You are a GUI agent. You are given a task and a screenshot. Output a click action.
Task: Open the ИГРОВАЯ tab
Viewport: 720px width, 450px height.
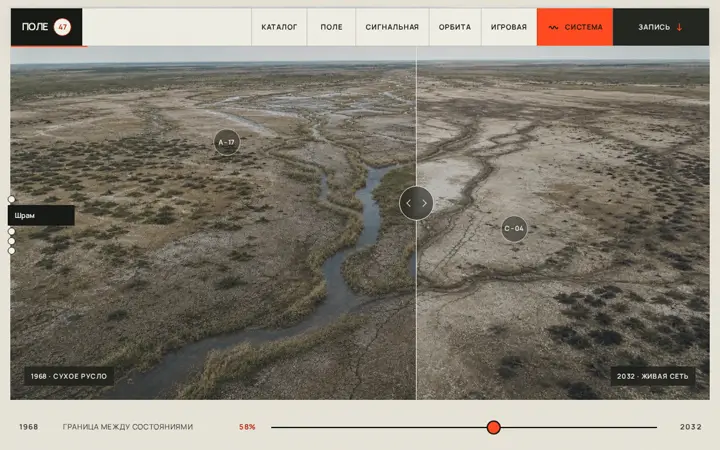[x=509, y=27]
